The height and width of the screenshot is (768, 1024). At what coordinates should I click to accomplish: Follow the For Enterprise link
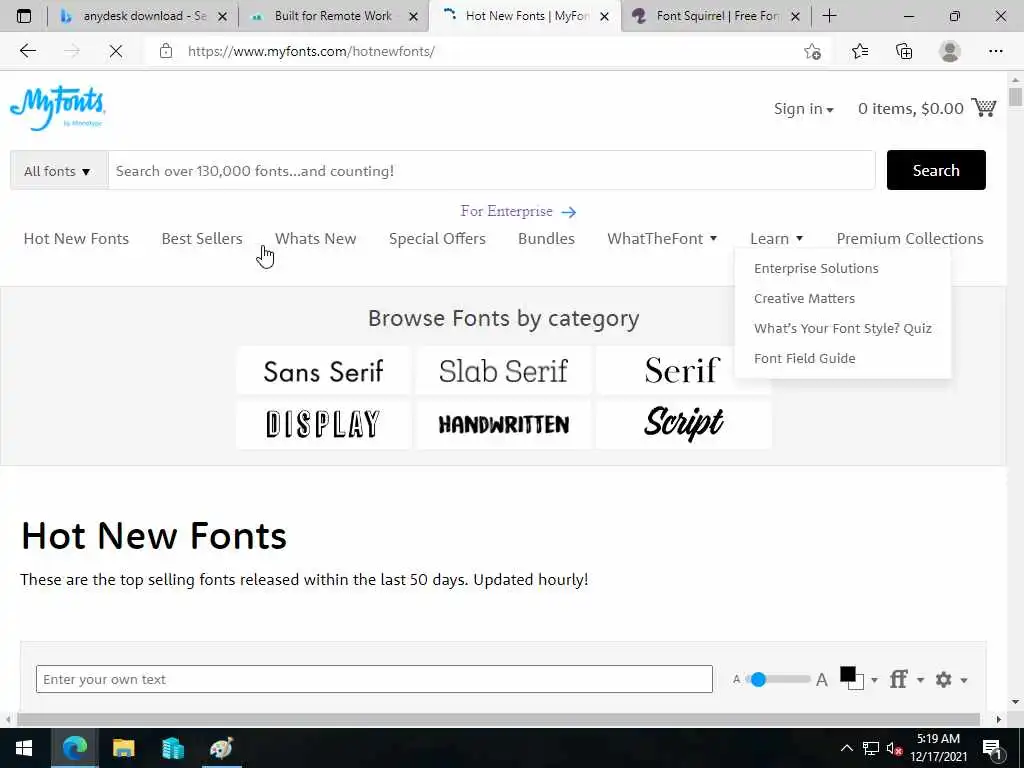(518, 212)
